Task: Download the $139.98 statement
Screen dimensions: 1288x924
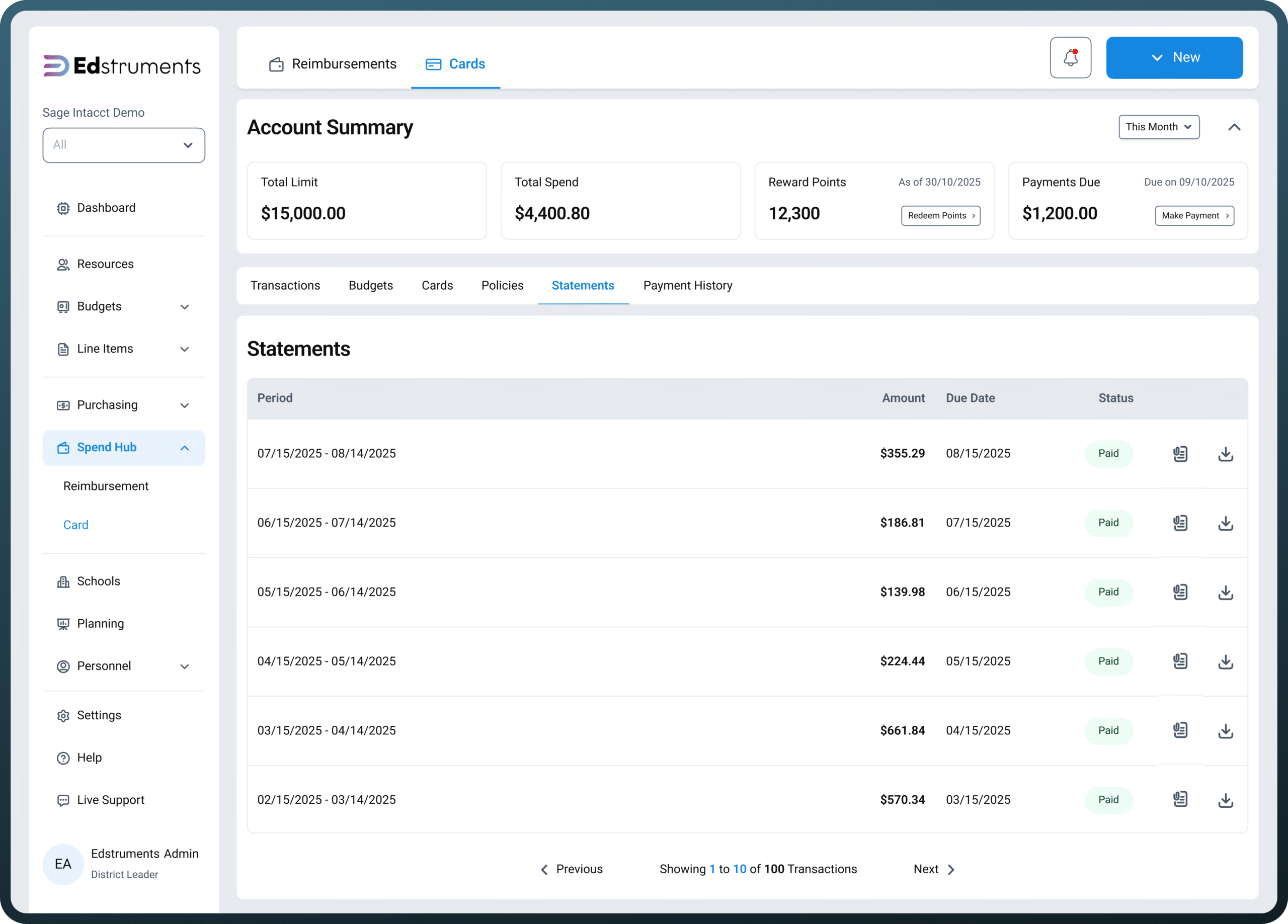Action: click(1225, 593)
